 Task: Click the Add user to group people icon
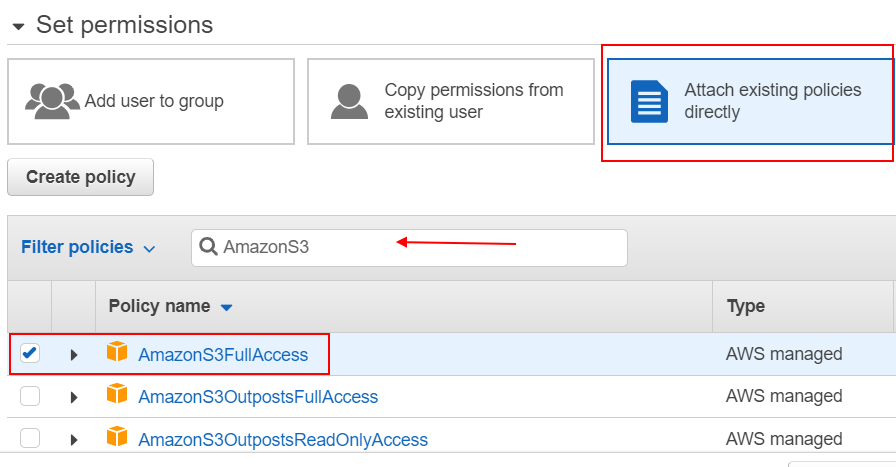point(52,101)
